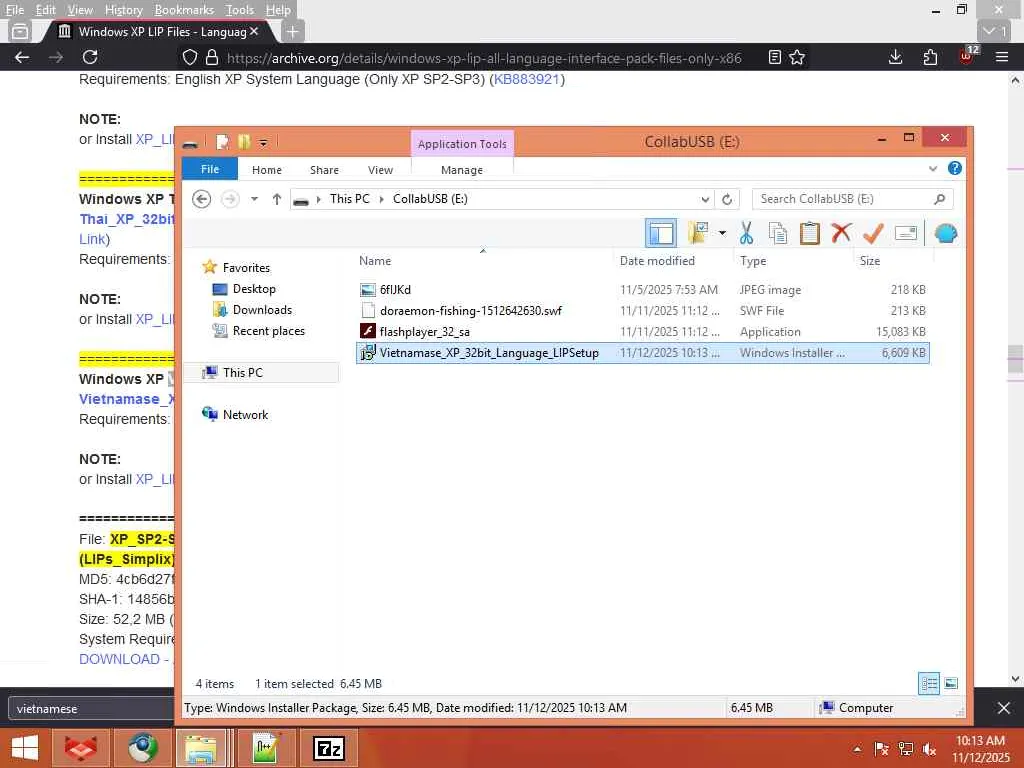Switch to Details view icon in status bar
The width and height of the screenshot is (1024, 768).
(929, 684)
